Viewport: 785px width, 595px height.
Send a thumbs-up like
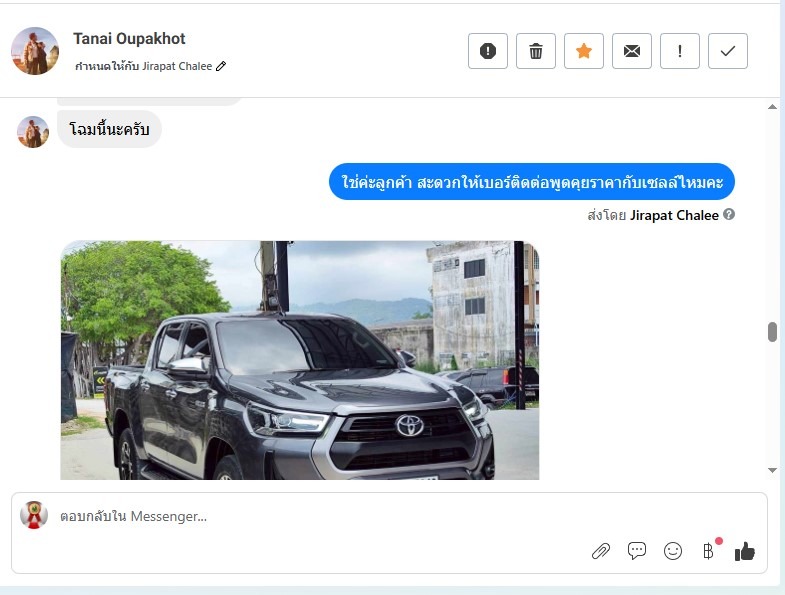(x=744, y=551)
